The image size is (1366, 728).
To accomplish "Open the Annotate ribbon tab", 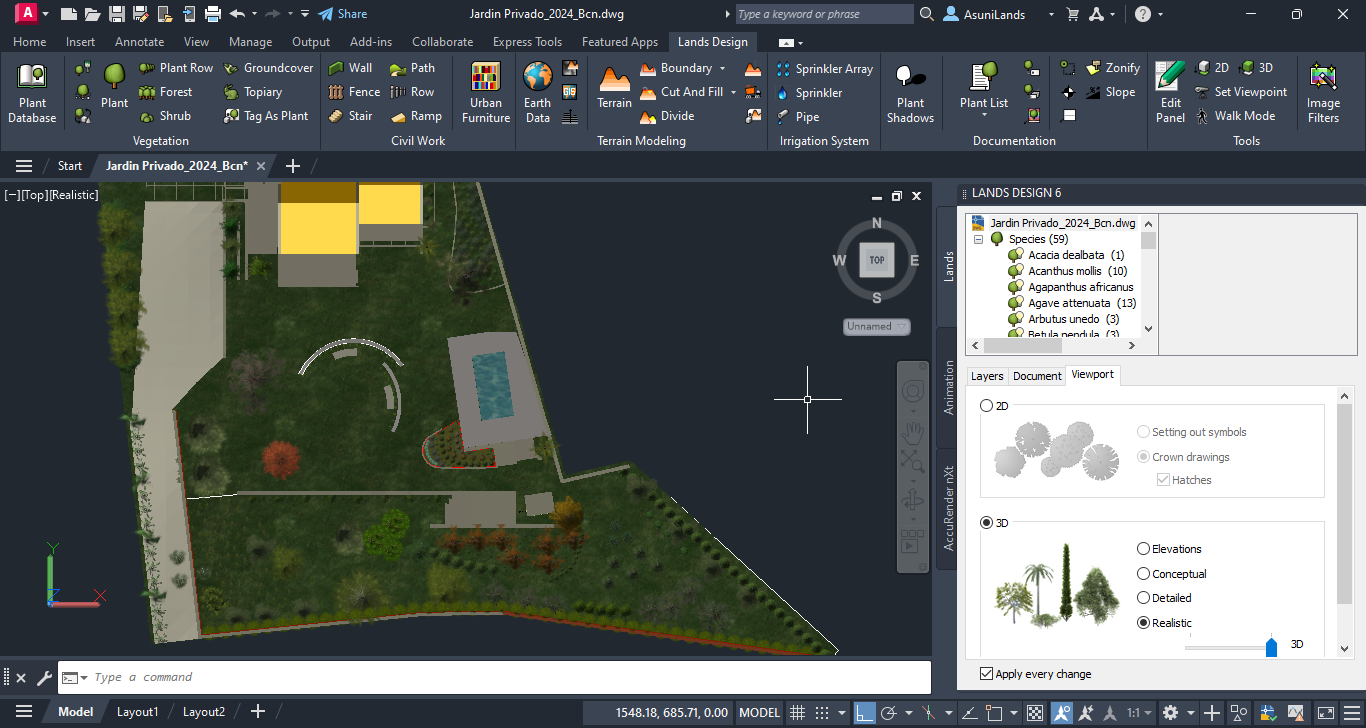I will (x=139, y=42).
